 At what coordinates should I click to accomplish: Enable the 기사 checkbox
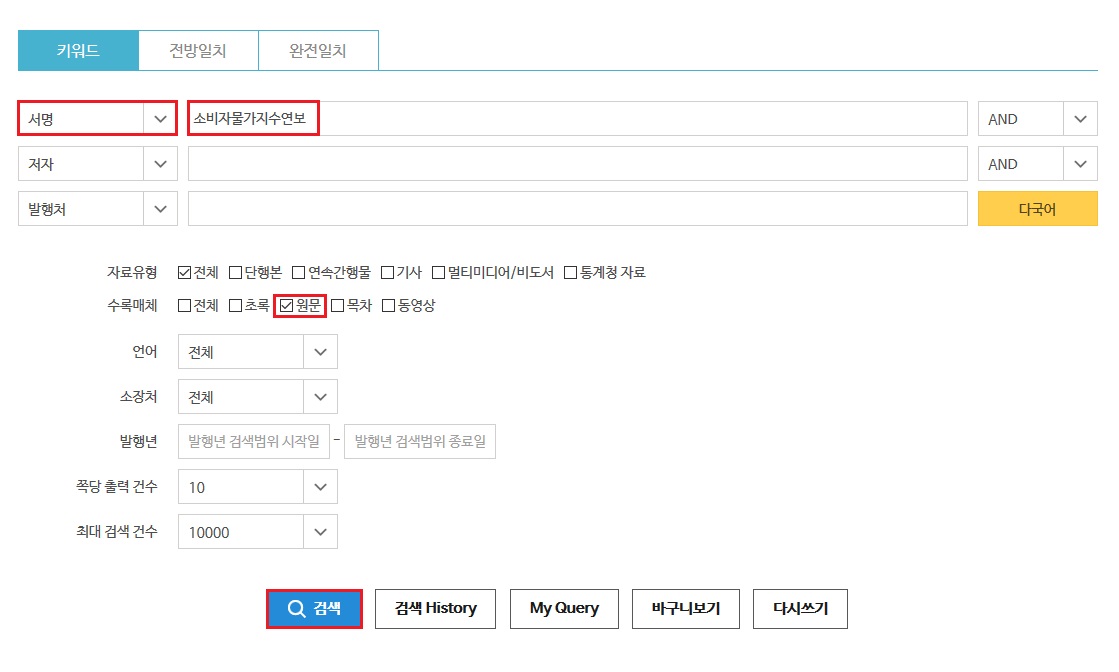click(386, 271)
